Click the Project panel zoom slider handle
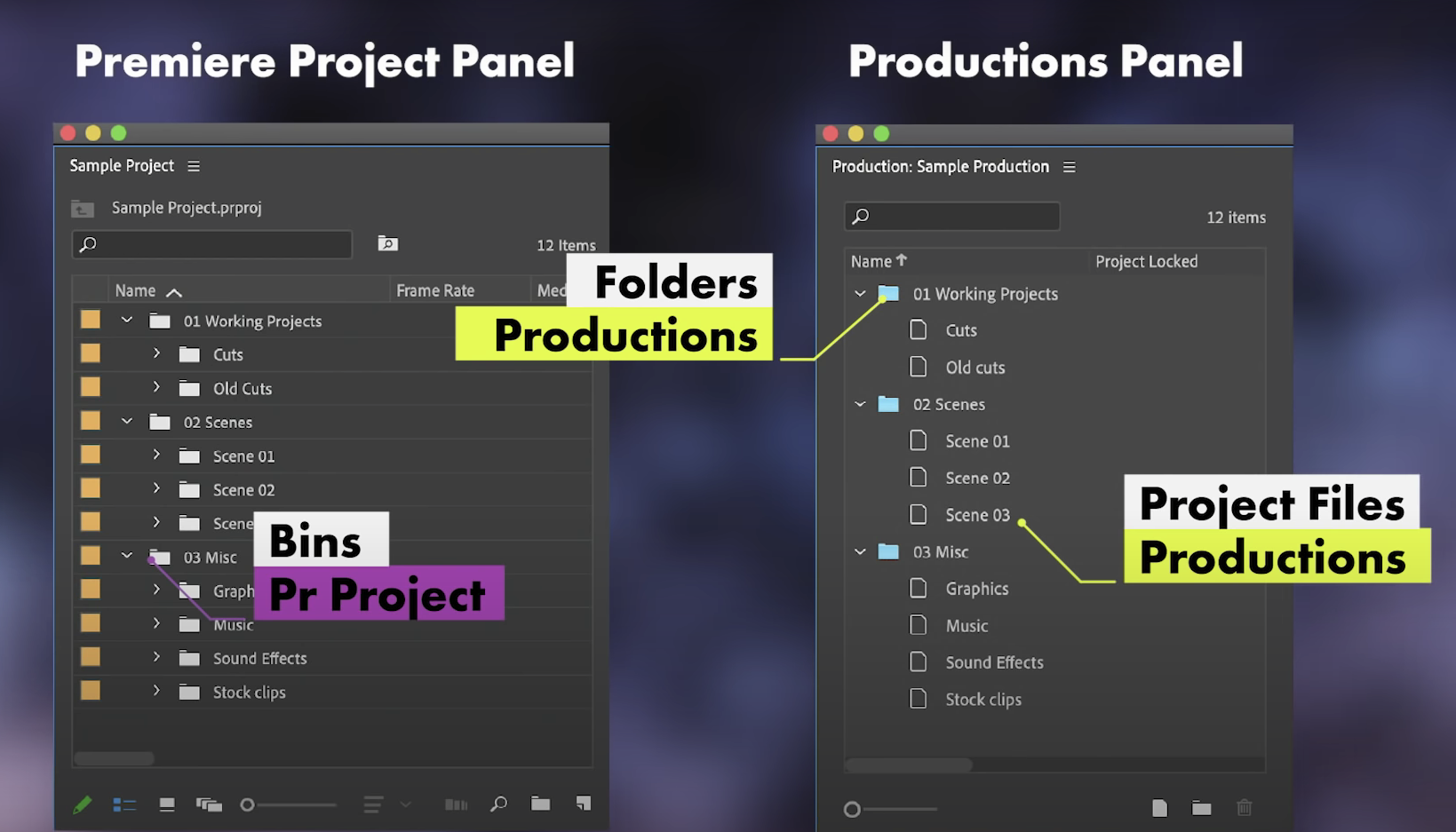 click(x=248, y=804)
